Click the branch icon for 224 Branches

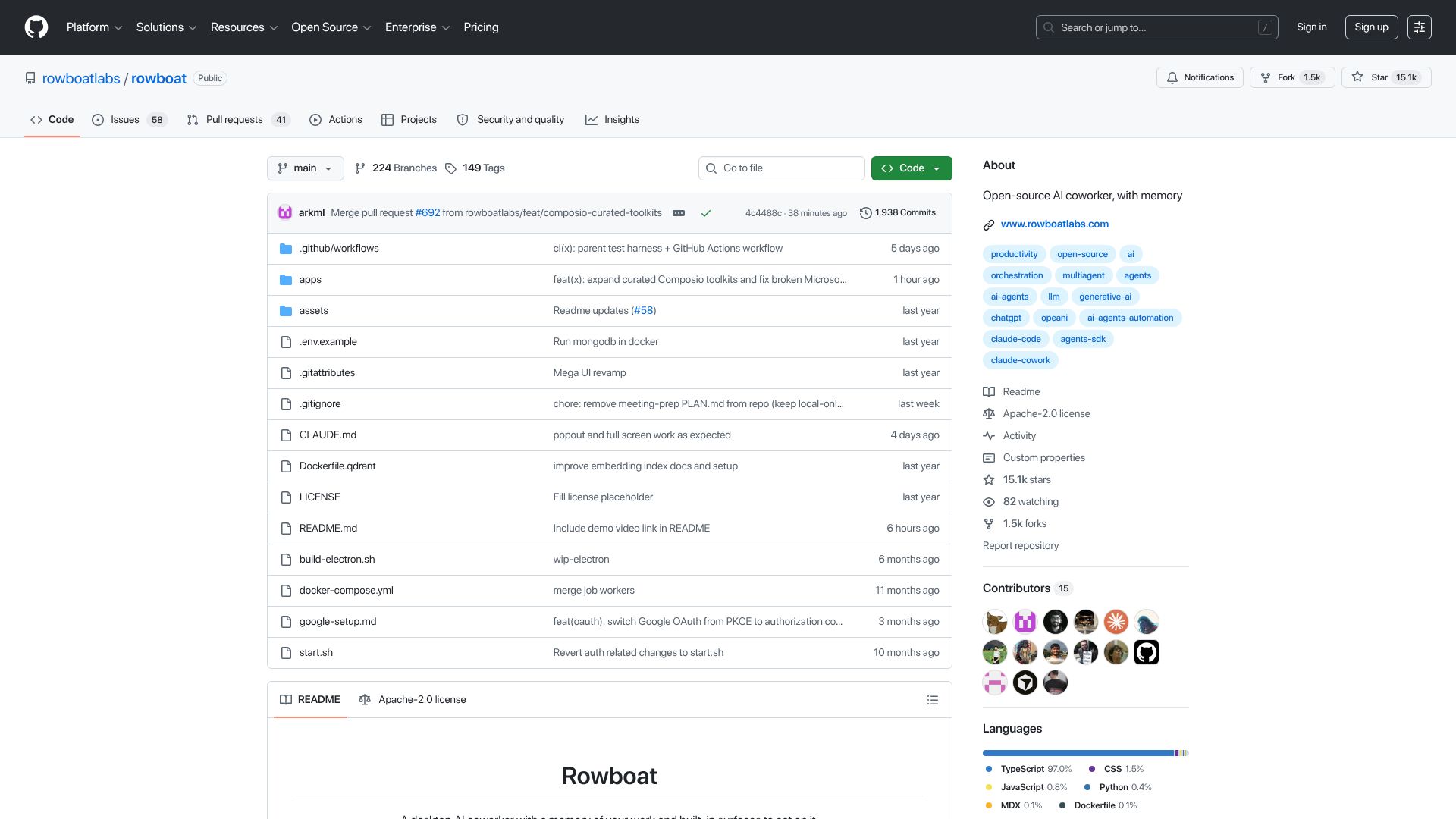click(x=360, y=168)
